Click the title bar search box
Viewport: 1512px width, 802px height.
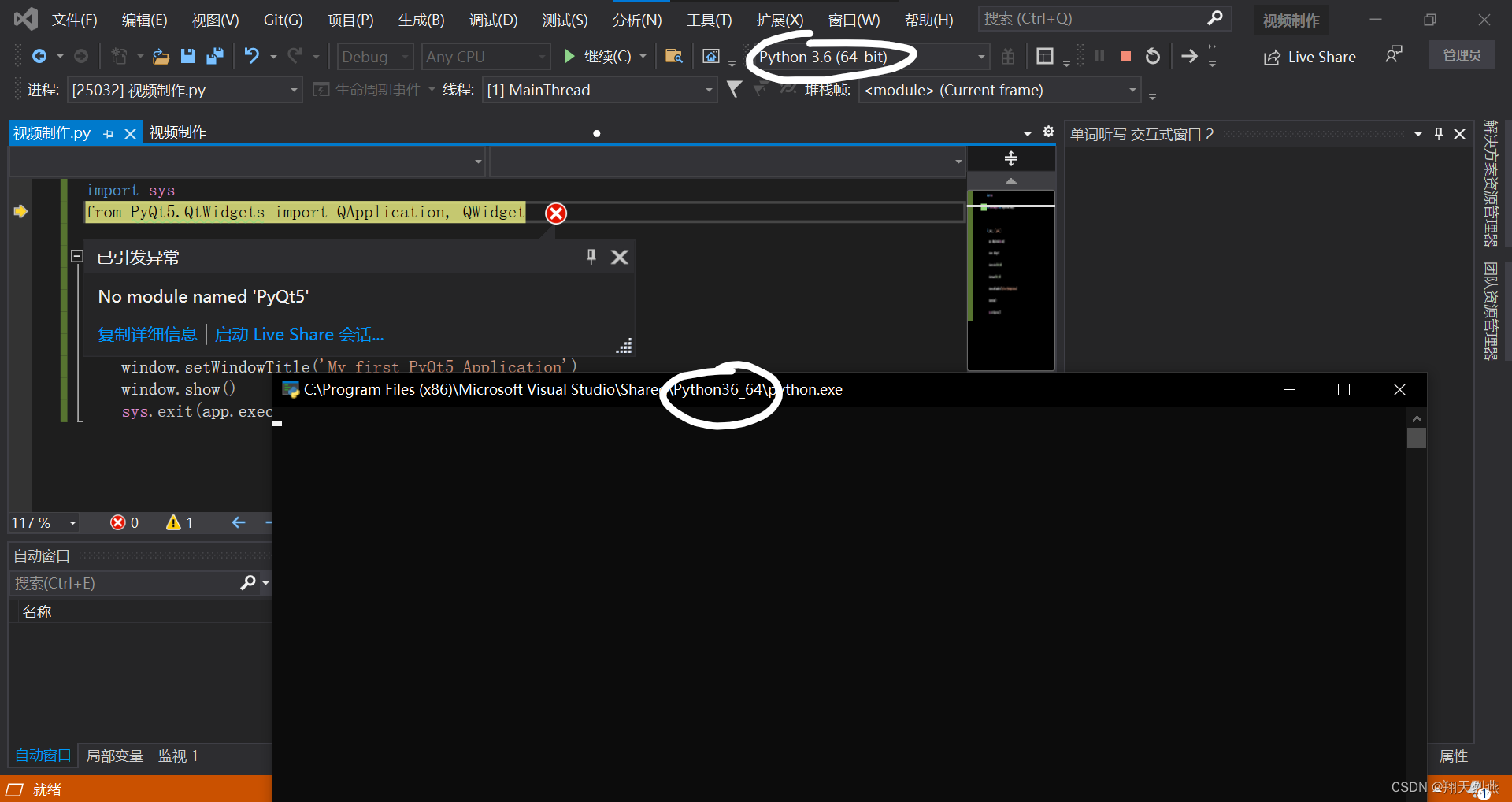(x=1104, y=18)
